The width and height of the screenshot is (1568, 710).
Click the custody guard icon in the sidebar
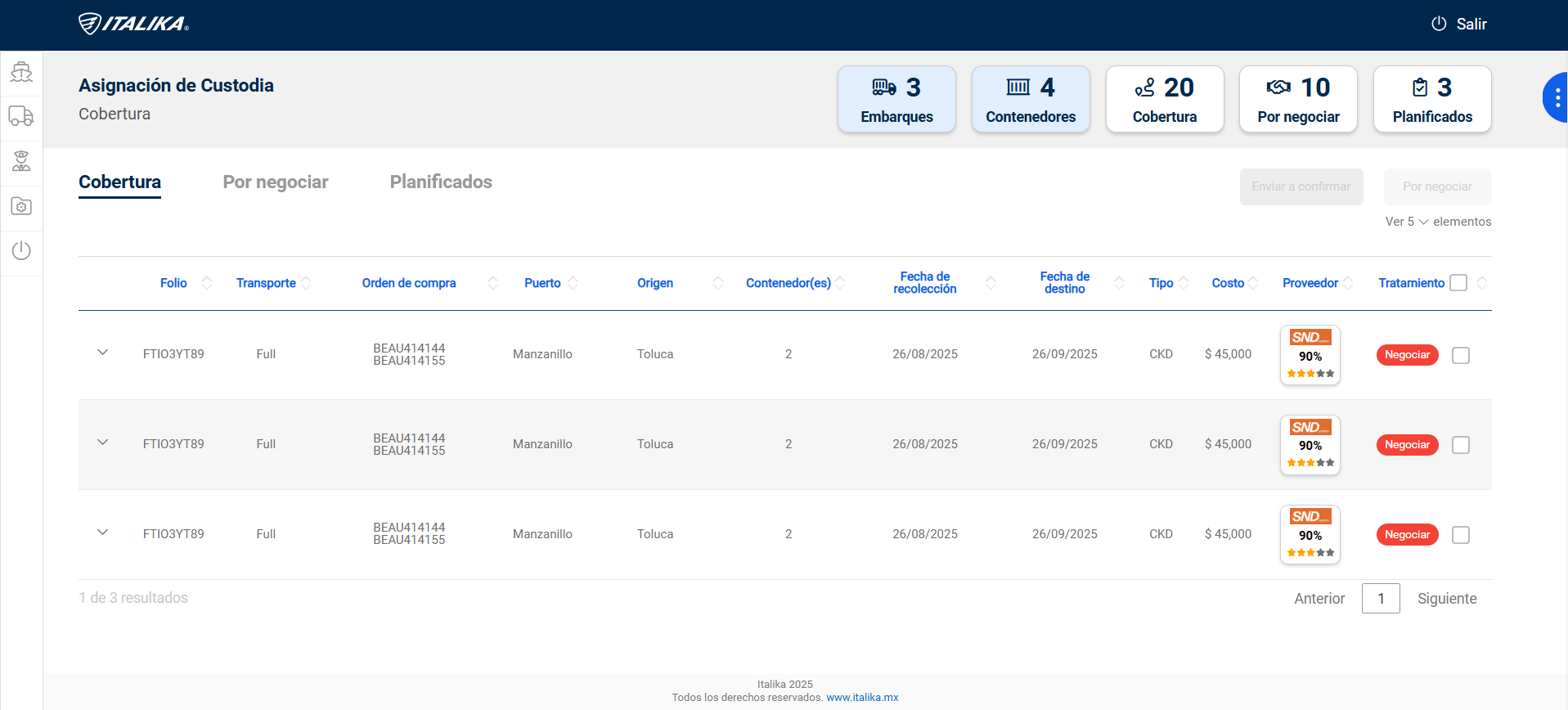(21, 161)
